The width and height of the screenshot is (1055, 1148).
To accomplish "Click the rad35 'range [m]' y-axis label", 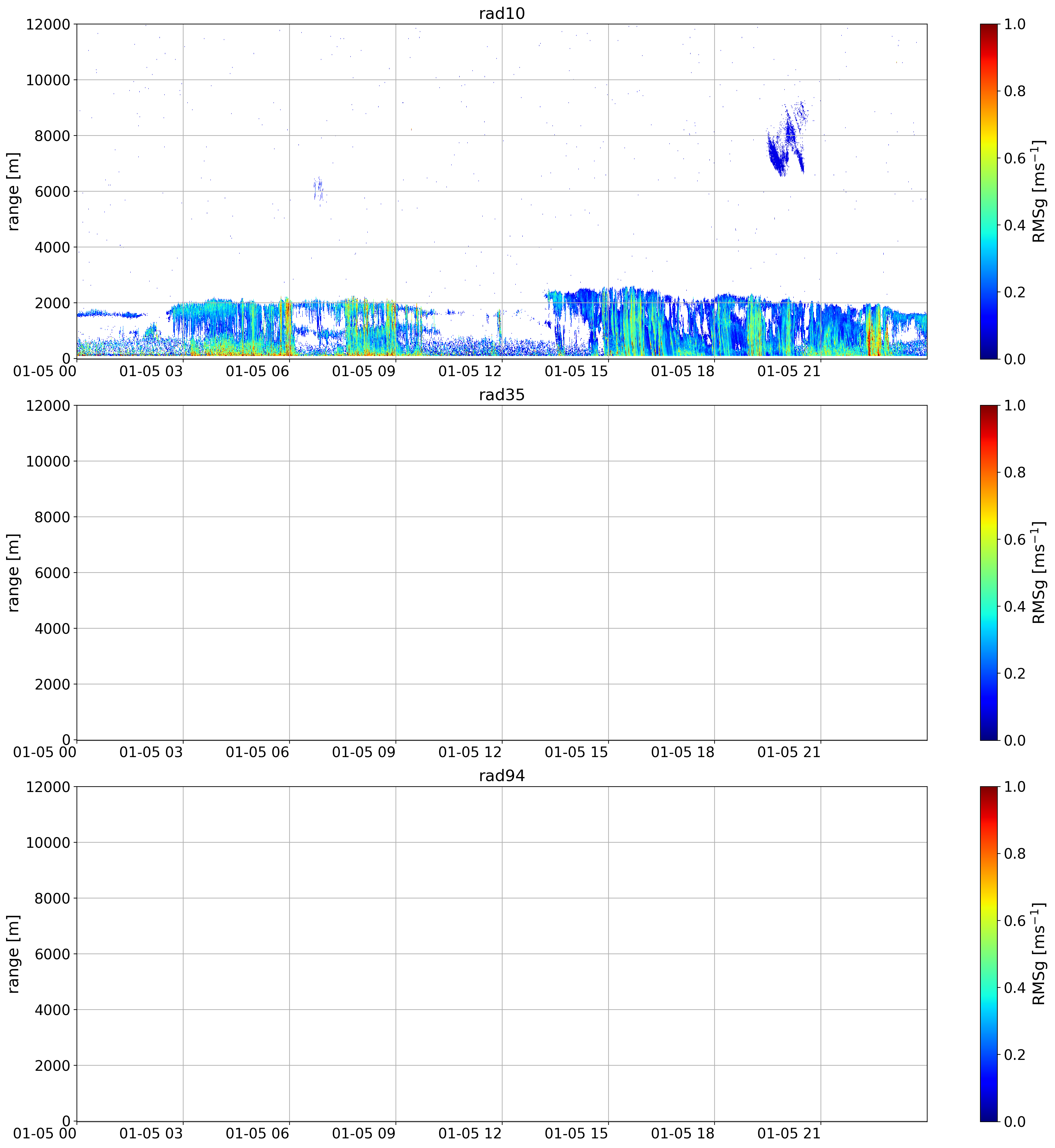I will click(13, 572).
